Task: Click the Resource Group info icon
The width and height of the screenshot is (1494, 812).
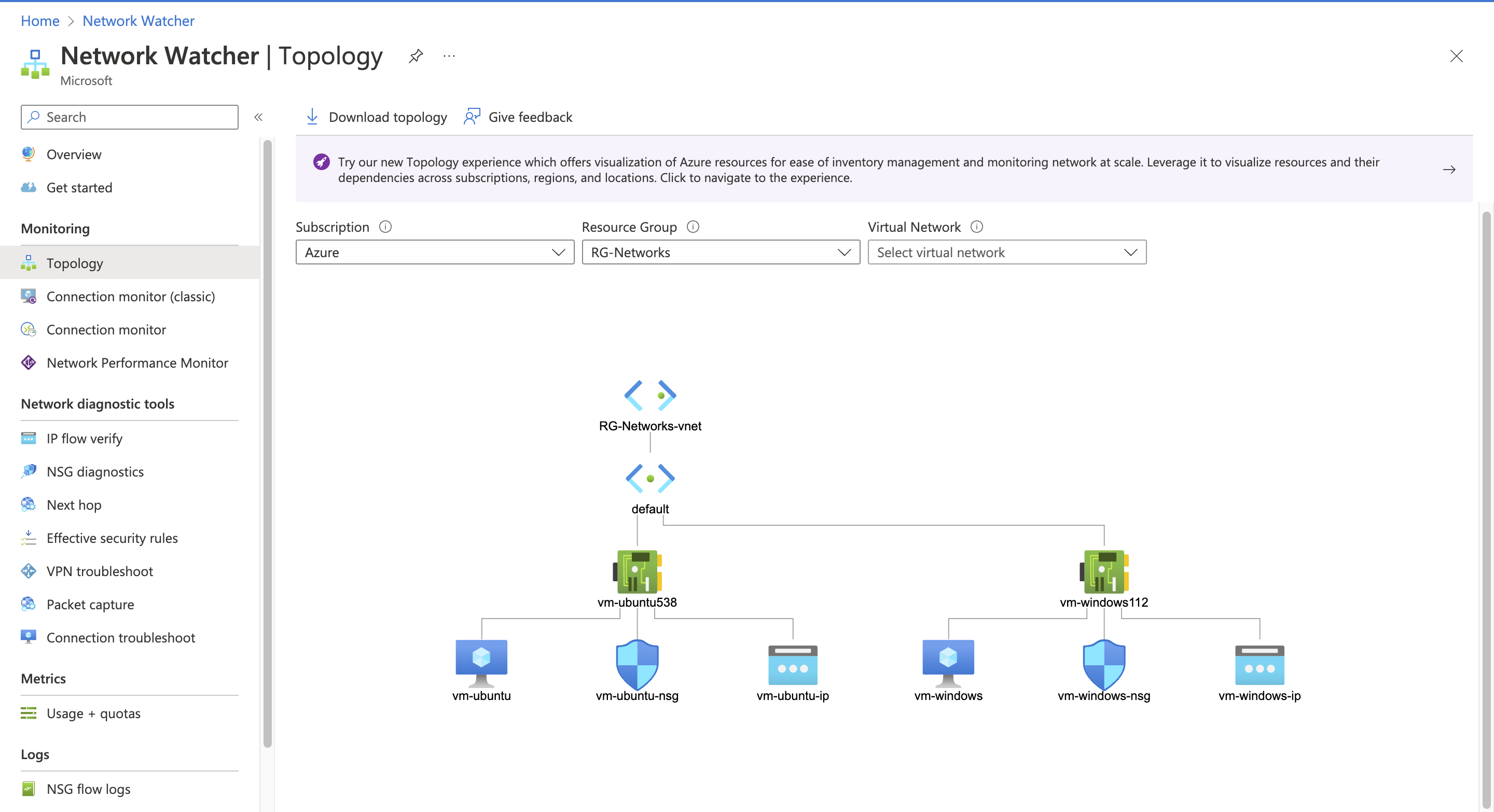Action: click(x=693, y=227)
